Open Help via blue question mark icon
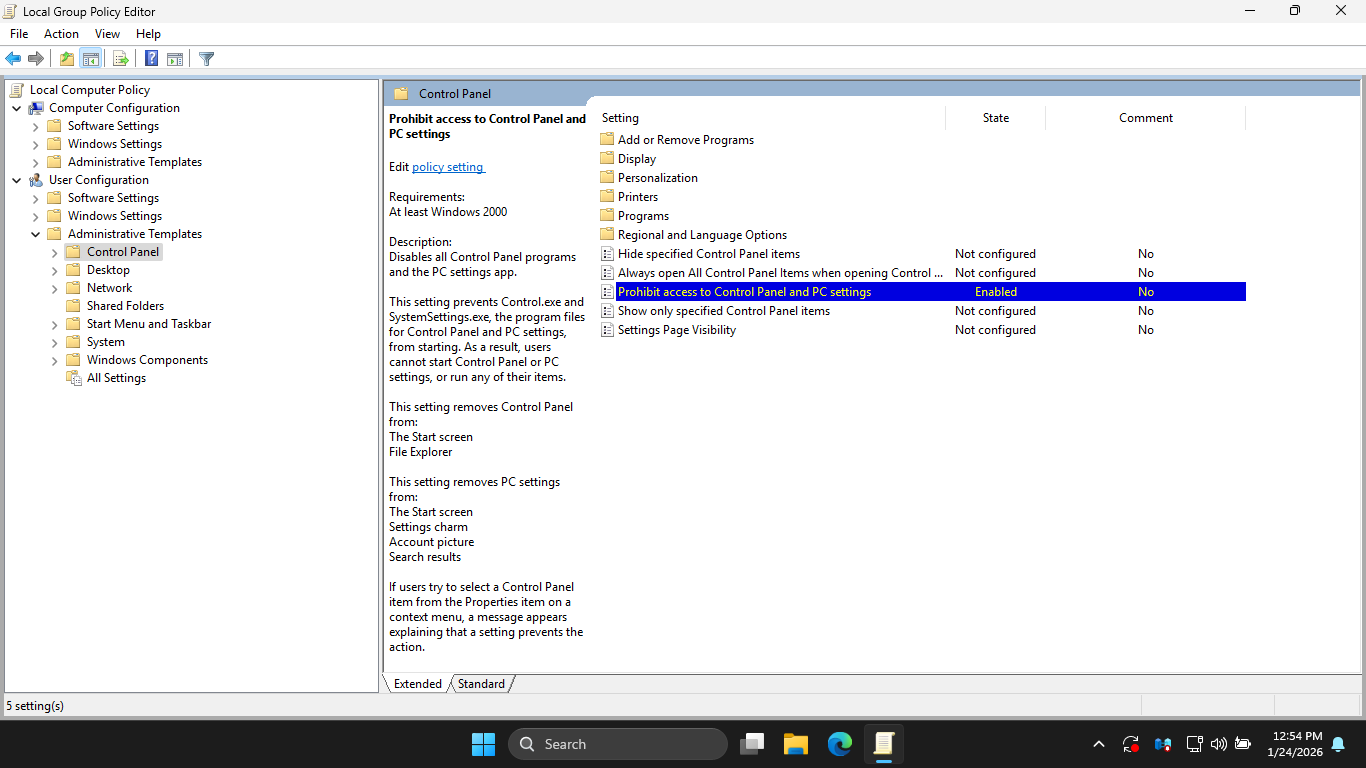This screenshot has height=768, width=1366. pyautogui.click(x=151, y=59)
